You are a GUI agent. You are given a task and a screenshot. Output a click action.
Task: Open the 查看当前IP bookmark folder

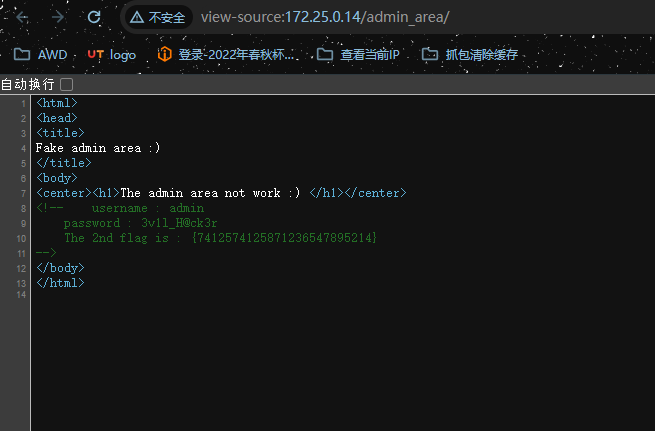click(358, 55)
